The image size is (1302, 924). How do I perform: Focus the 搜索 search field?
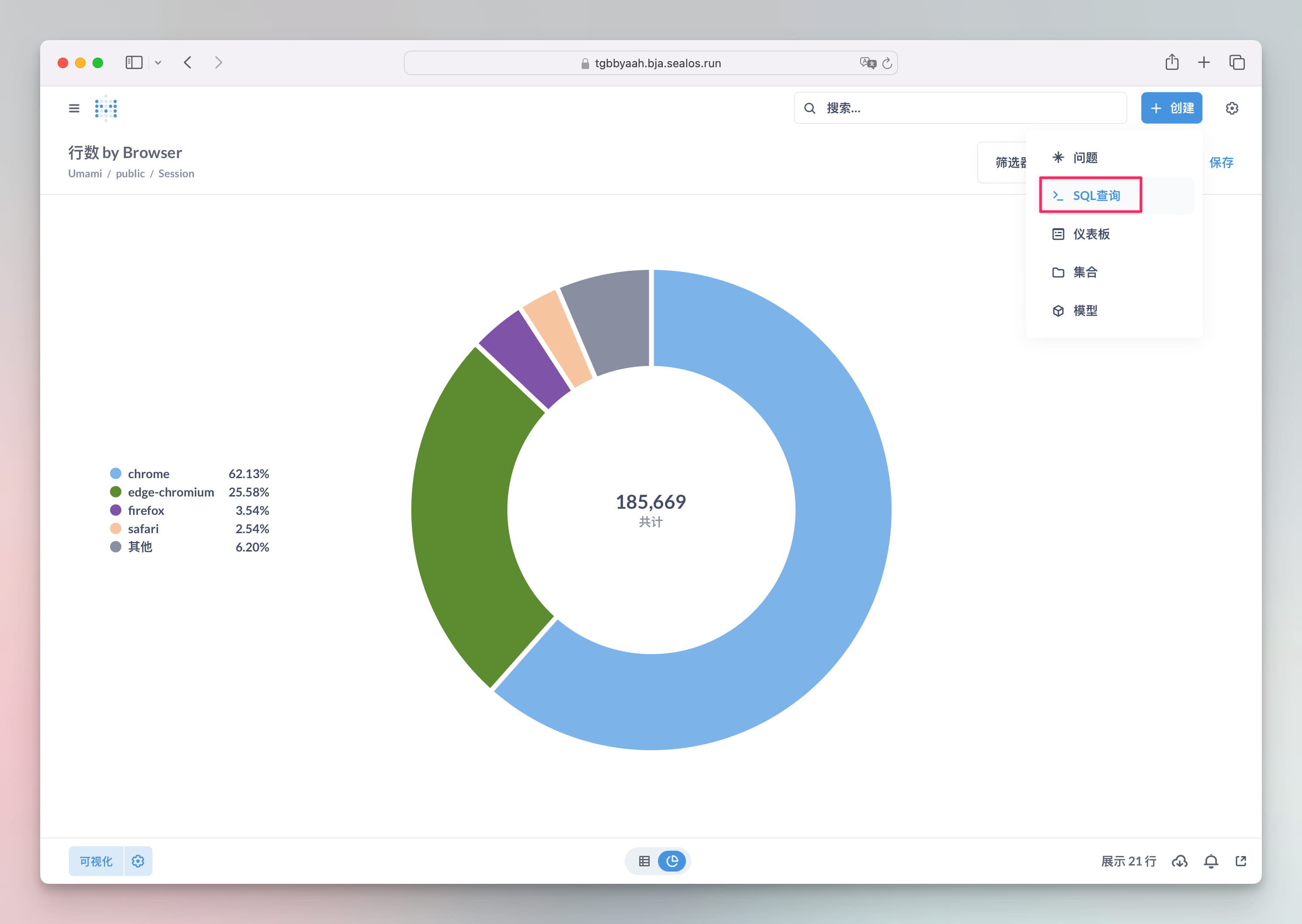(967, 108)
